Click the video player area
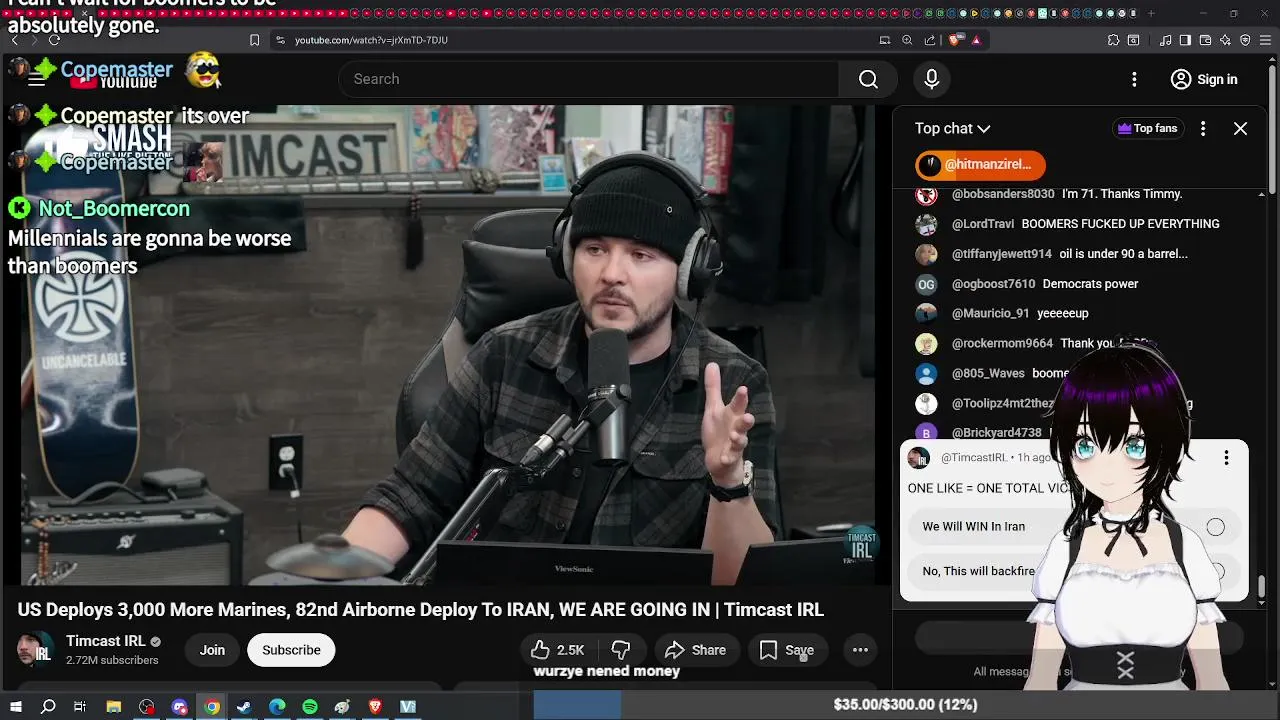 coord(446,345)
